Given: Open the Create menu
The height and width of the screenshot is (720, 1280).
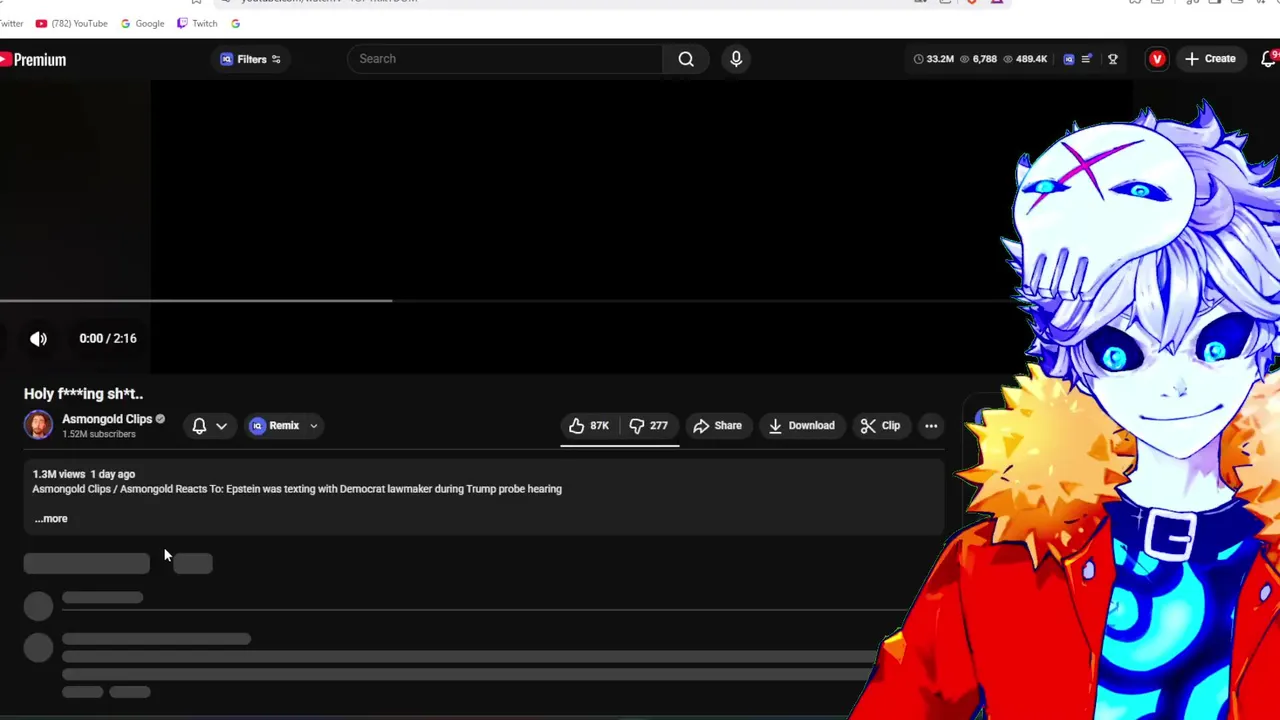Looking at the screenshot, I should (1210, 59).
